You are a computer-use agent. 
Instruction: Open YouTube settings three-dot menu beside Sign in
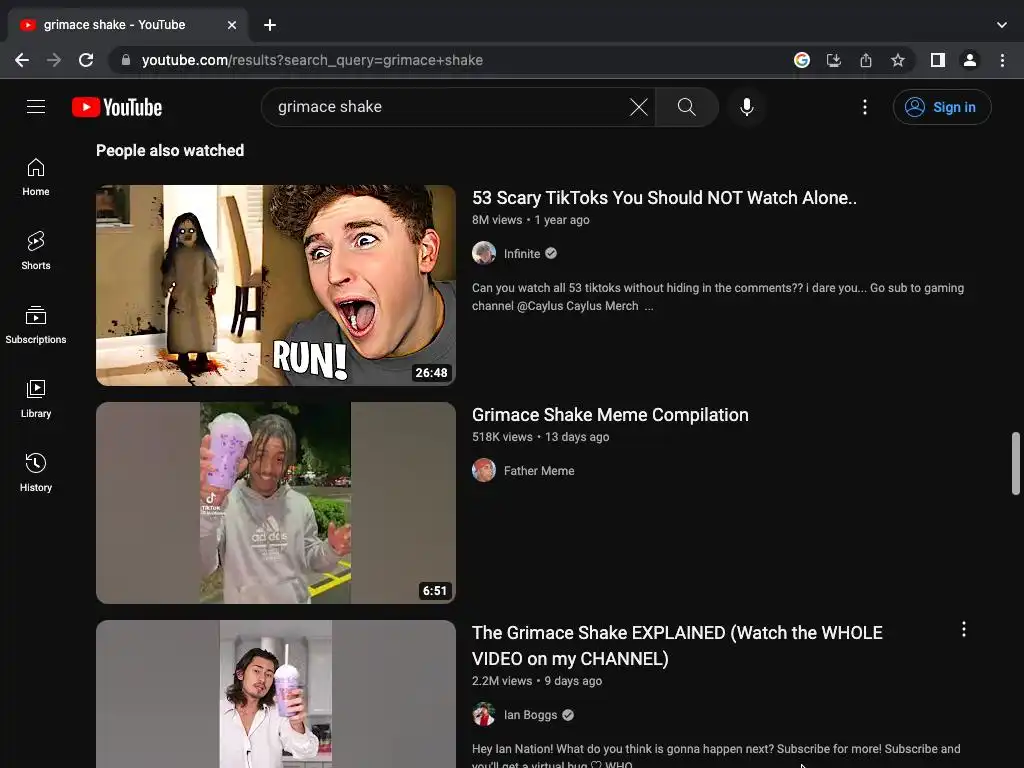(865, 107)
